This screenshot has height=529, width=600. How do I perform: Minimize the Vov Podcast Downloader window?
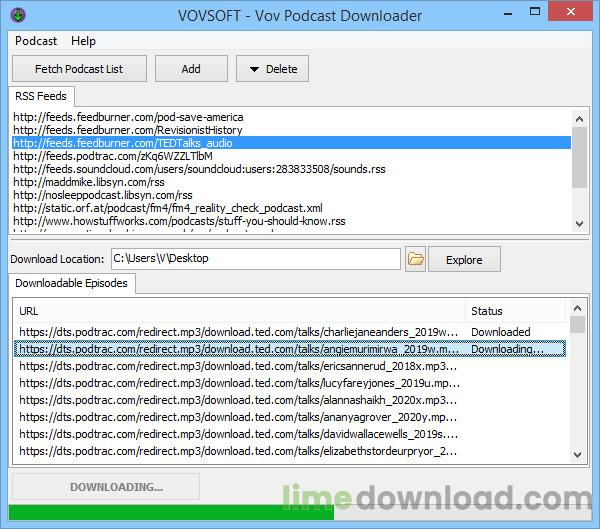pos(508,14)
